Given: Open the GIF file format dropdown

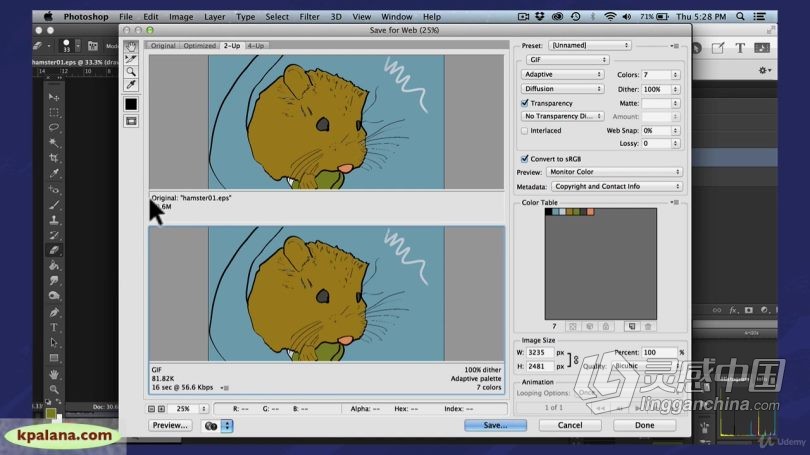Looking at the screenshot, I should (x=567, y=60).
